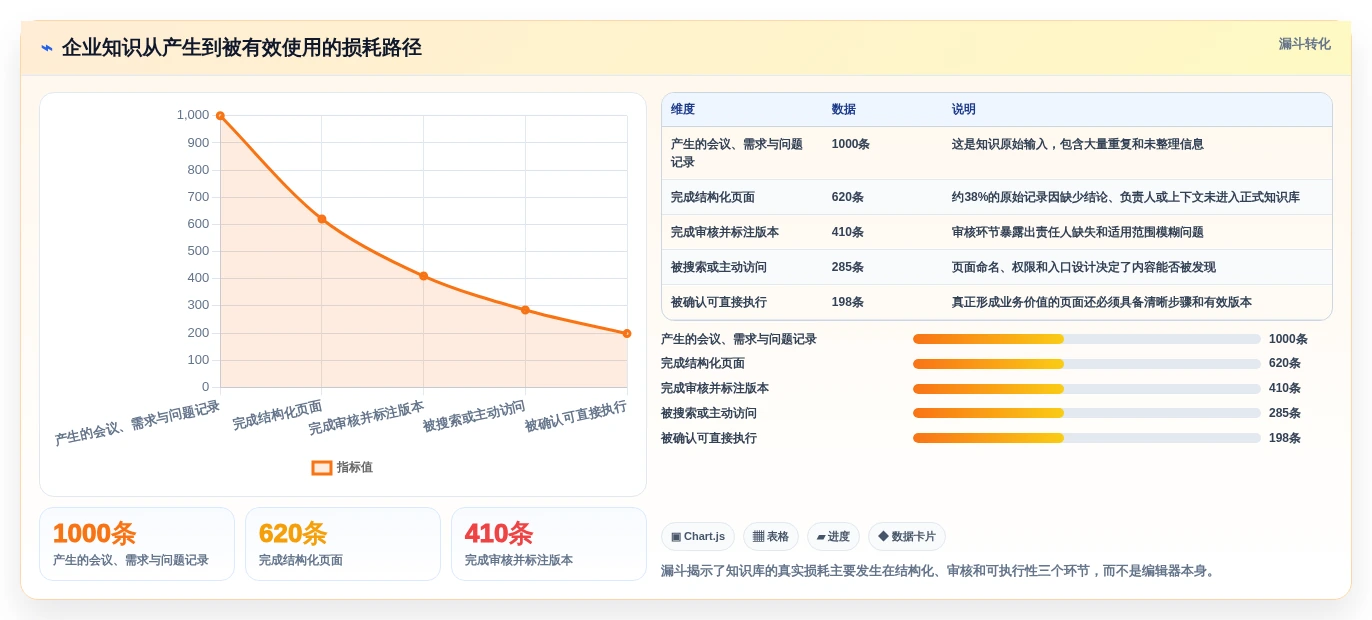Click the summary sentence starting 漏斗揭示了
Viewport: 1372px width, 620px height.
(x=940, y=571)
